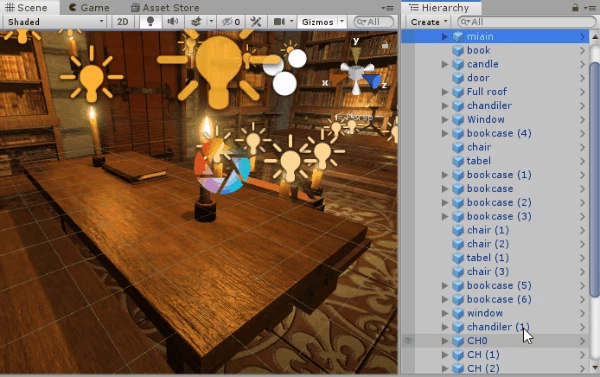Select the bookcase (5) cube icon
Viewport: 600px width, 377px height.
pyautogui.click(x=458, y=285)
